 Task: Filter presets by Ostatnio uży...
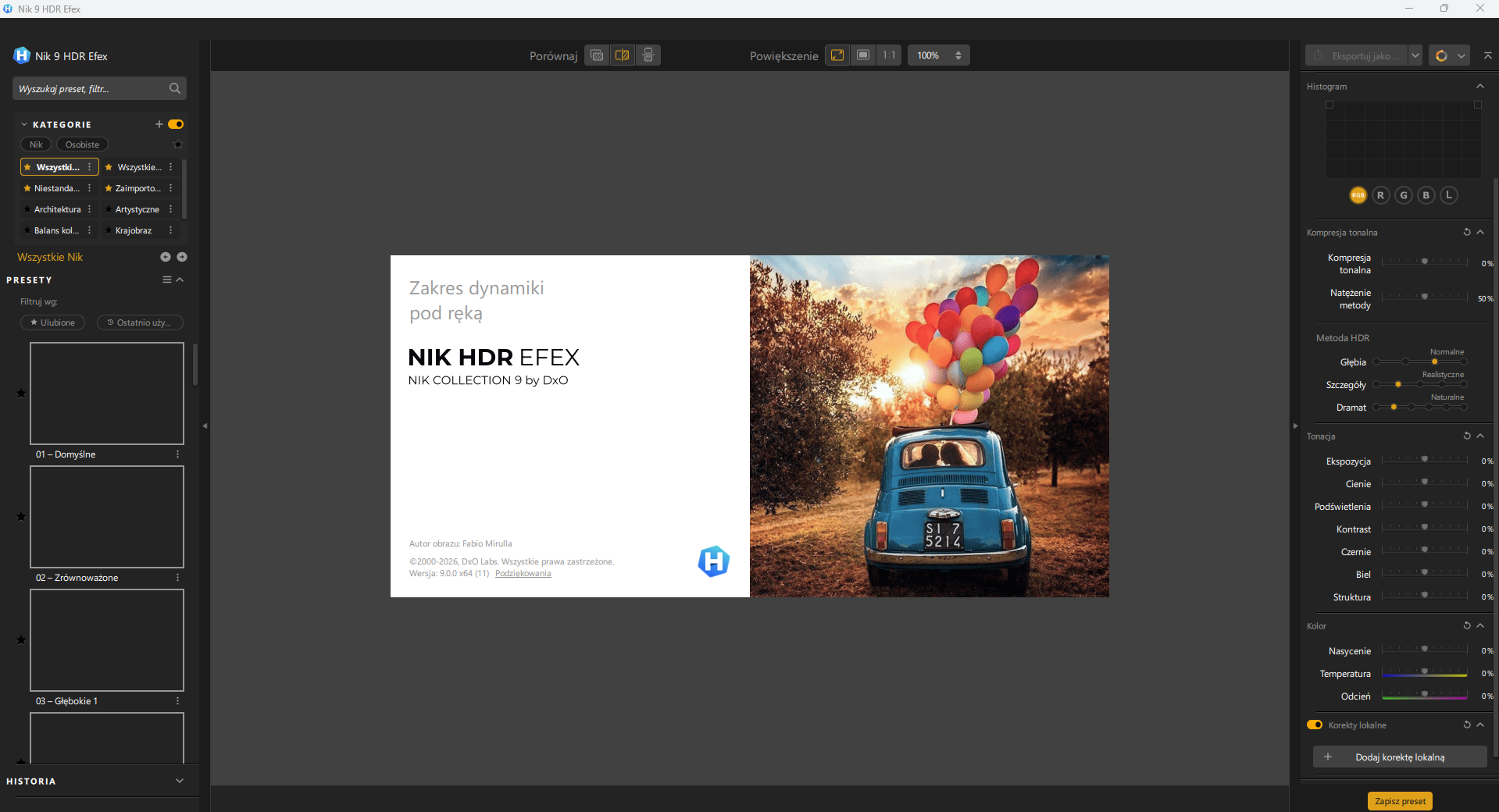(x=140, y=322)
